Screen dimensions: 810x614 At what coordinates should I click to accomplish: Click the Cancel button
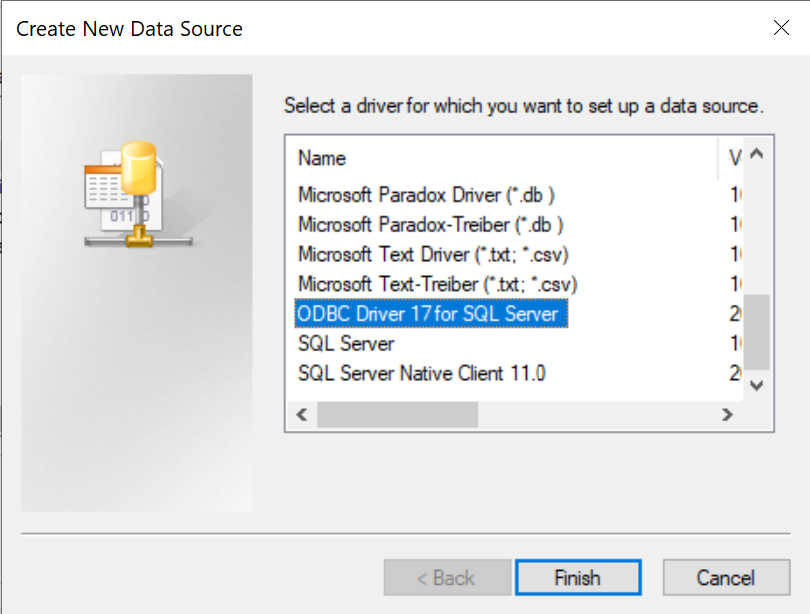[726, 577]
